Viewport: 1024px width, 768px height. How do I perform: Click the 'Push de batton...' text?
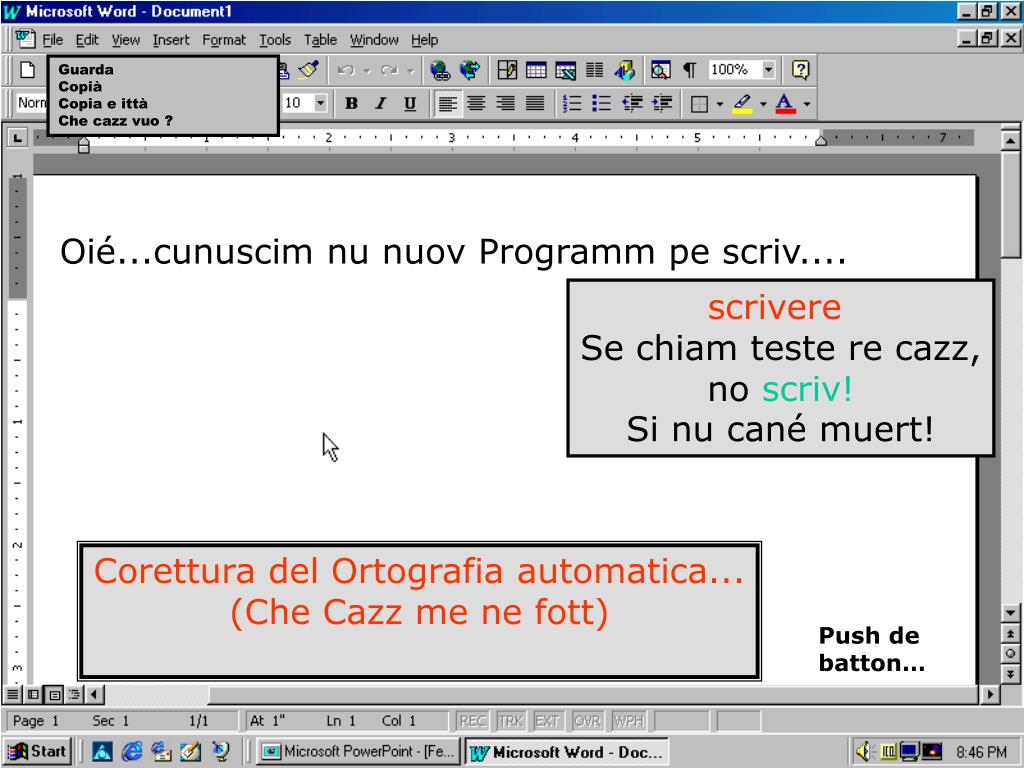tap(871, 649)
